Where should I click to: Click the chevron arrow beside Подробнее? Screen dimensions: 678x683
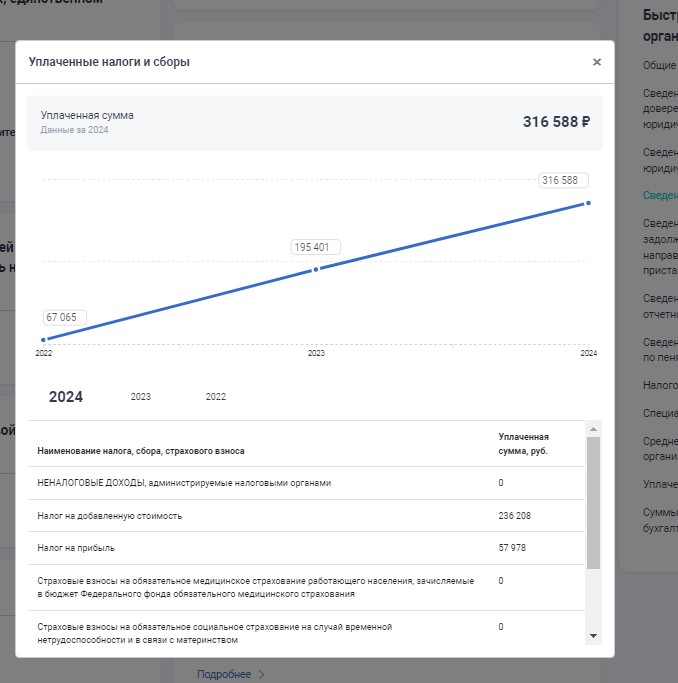coord(262,674)
